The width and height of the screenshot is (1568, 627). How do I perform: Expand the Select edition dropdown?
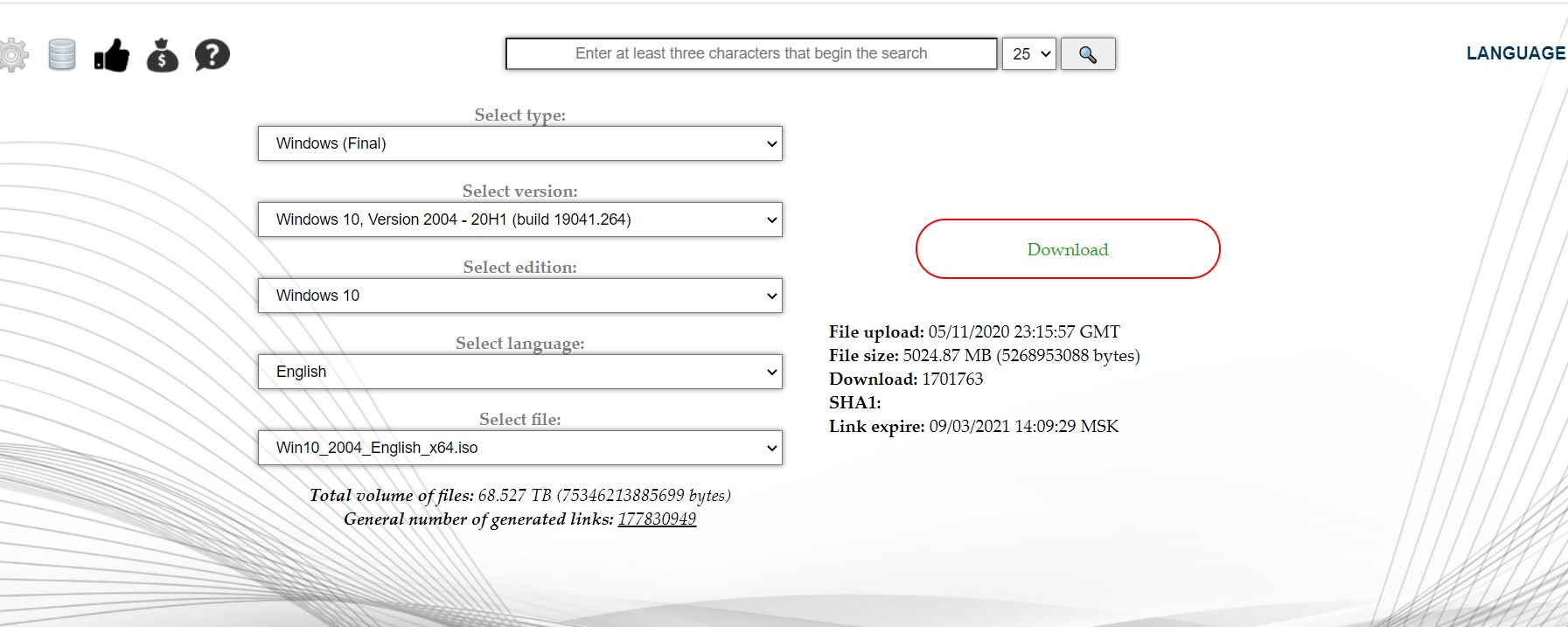coord(520,296)
